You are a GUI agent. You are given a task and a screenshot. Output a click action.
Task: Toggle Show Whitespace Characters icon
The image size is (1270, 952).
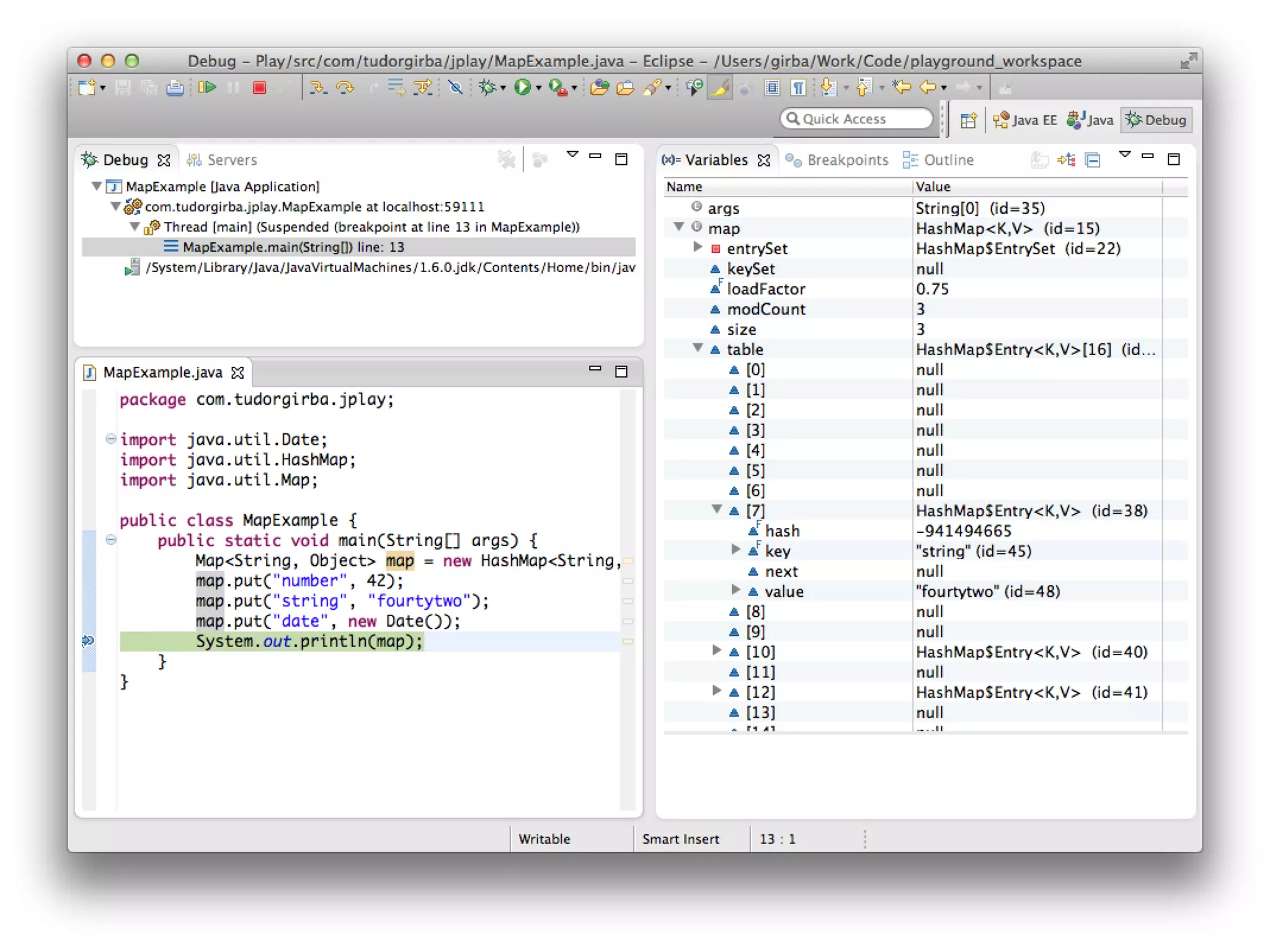799,87
